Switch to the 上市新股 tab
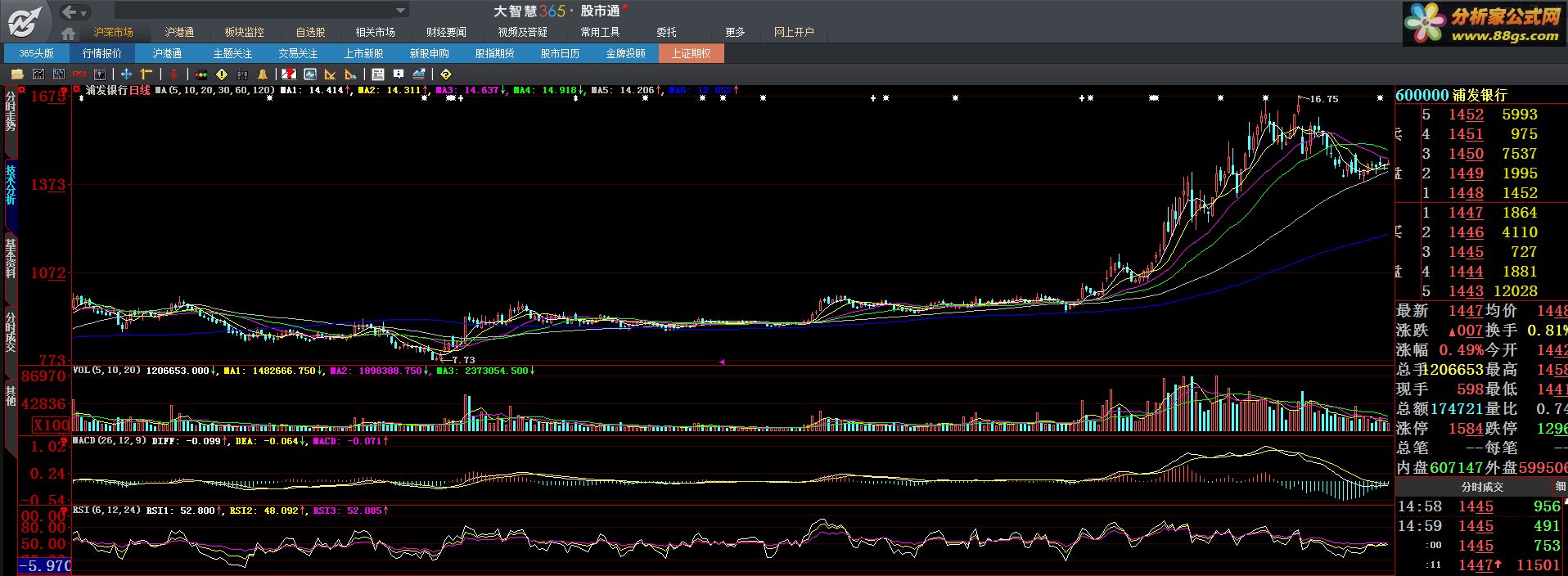The height and width of the screenshot is (576, 1568). point(364,53)
